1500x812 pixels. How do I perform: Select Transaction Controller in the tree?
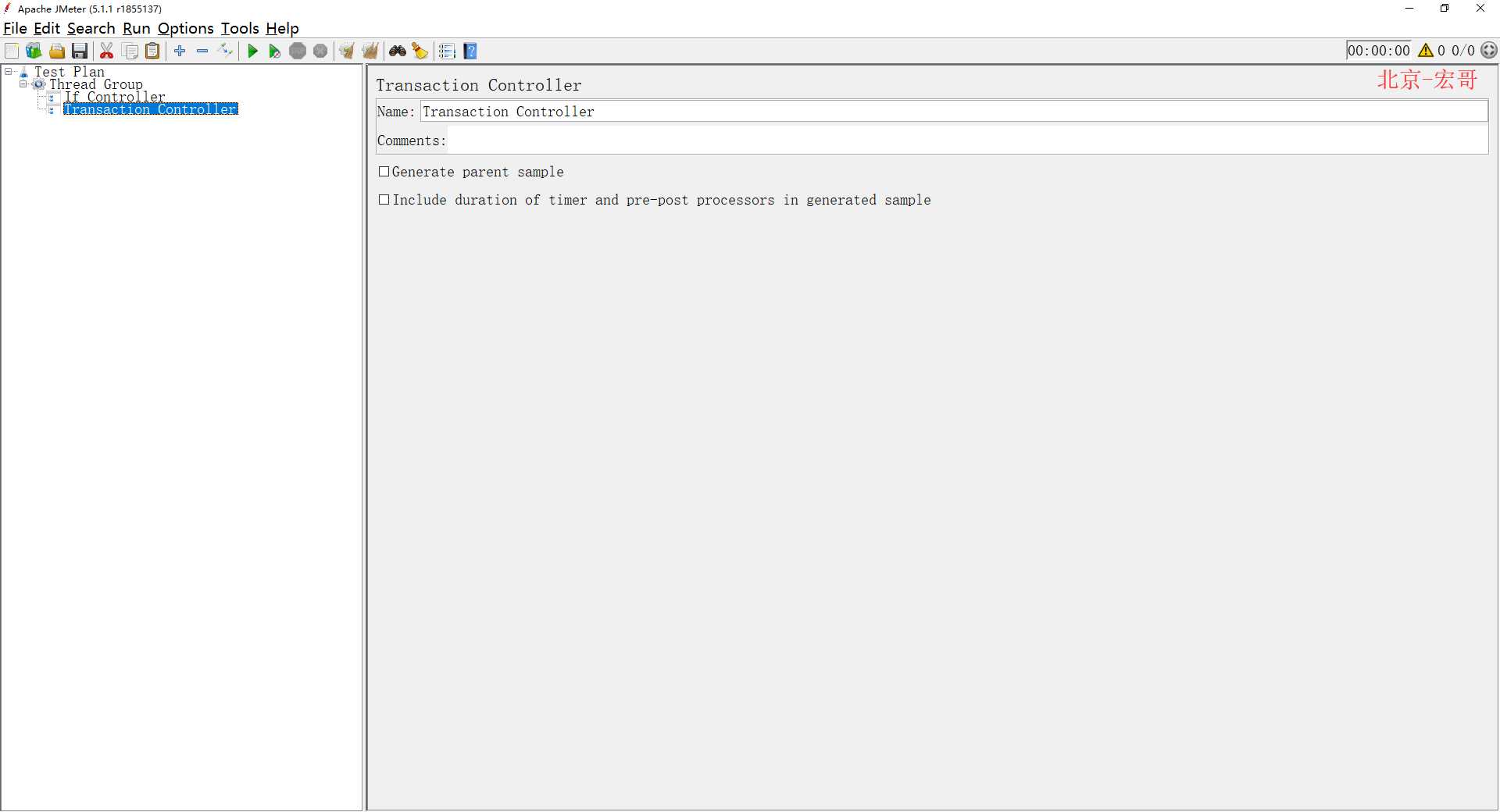[x=151, y=109]
